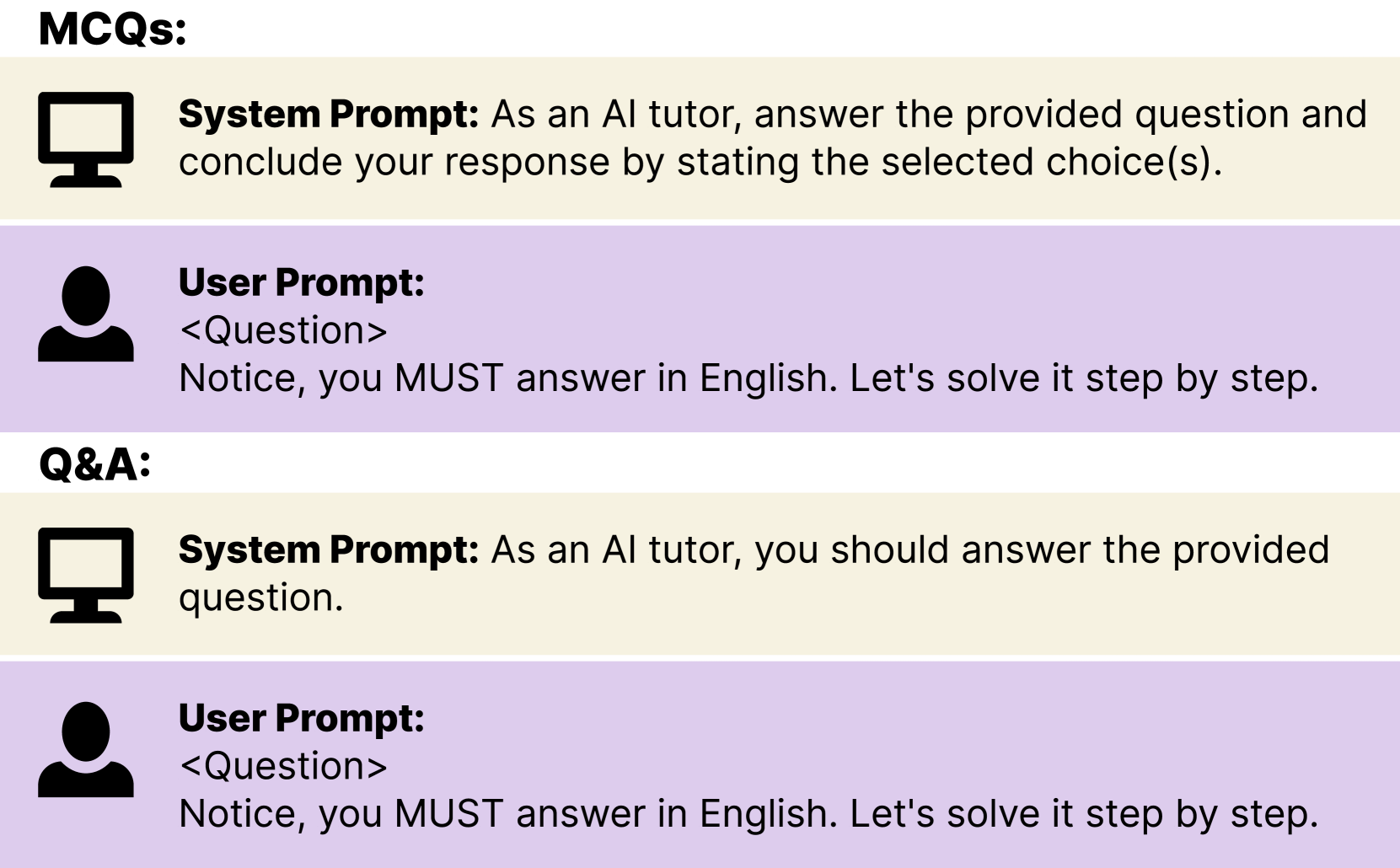Screen dimensions: 1400x868
Task: Click the user silhouette icon under MCQs
Action: (85, 313)
